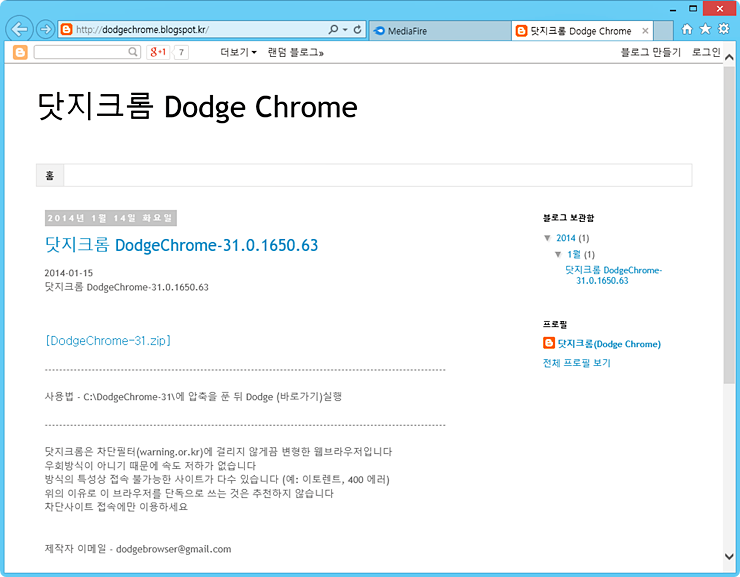The width and height of the screenshot is (740, 577).
Task: Click the date header 2014년 1월 14일 화요일
Action: click(x=111, y=218)
